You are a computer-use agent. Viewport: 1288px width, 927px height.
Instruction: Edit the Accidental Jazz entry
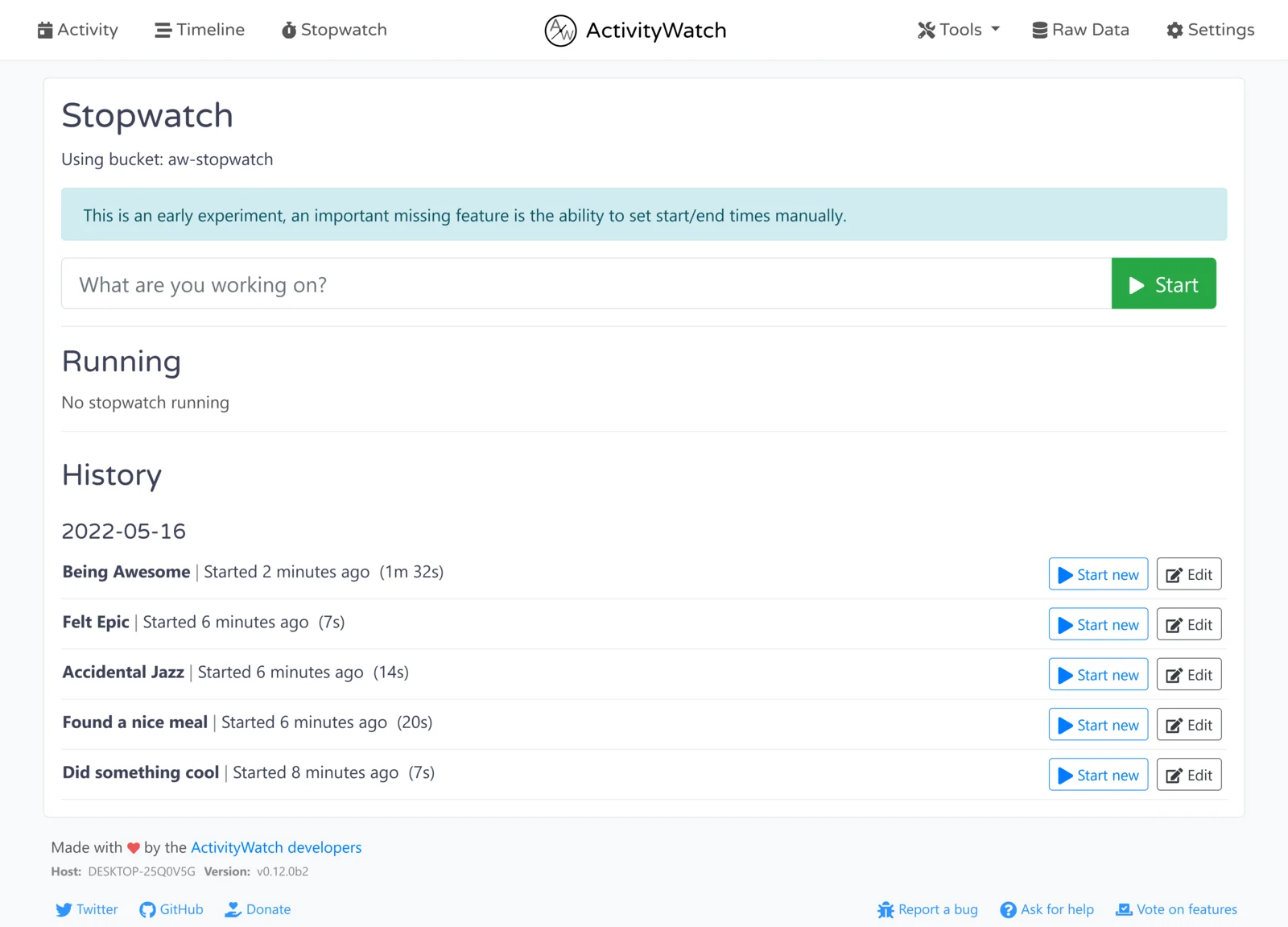coord(1189,674)
